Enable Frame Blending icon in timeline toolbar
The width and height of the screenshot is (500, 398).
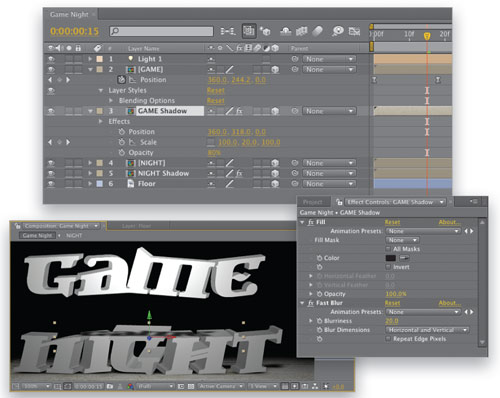pos(302,31)
